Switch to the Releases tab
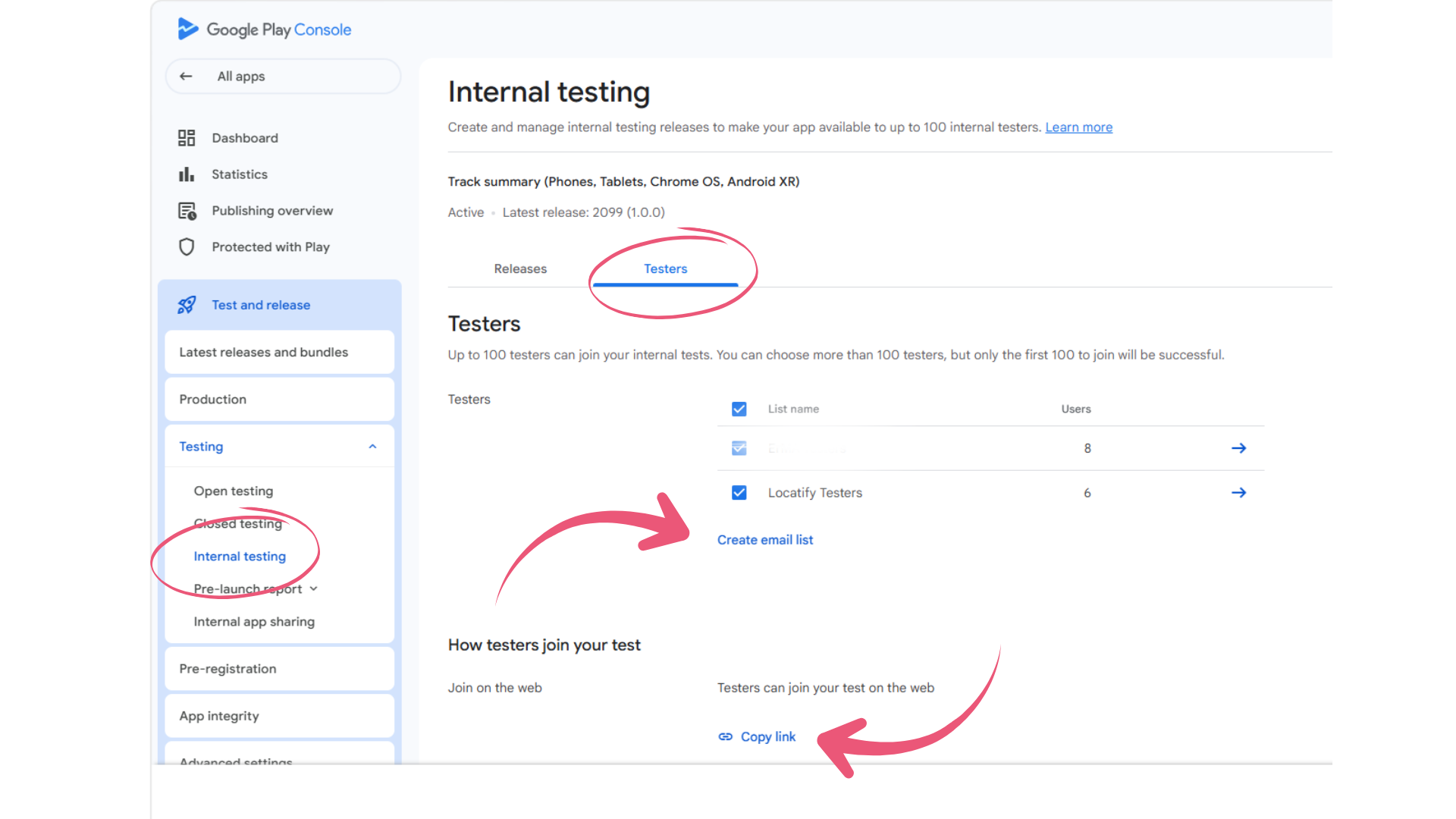1456x819 pixels. [520, 269]
